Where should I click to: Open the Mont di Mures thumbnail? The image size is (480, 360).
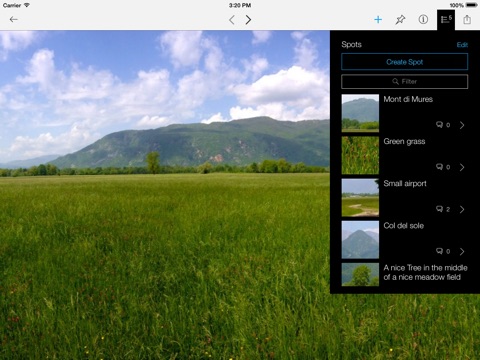click(360, 113)
